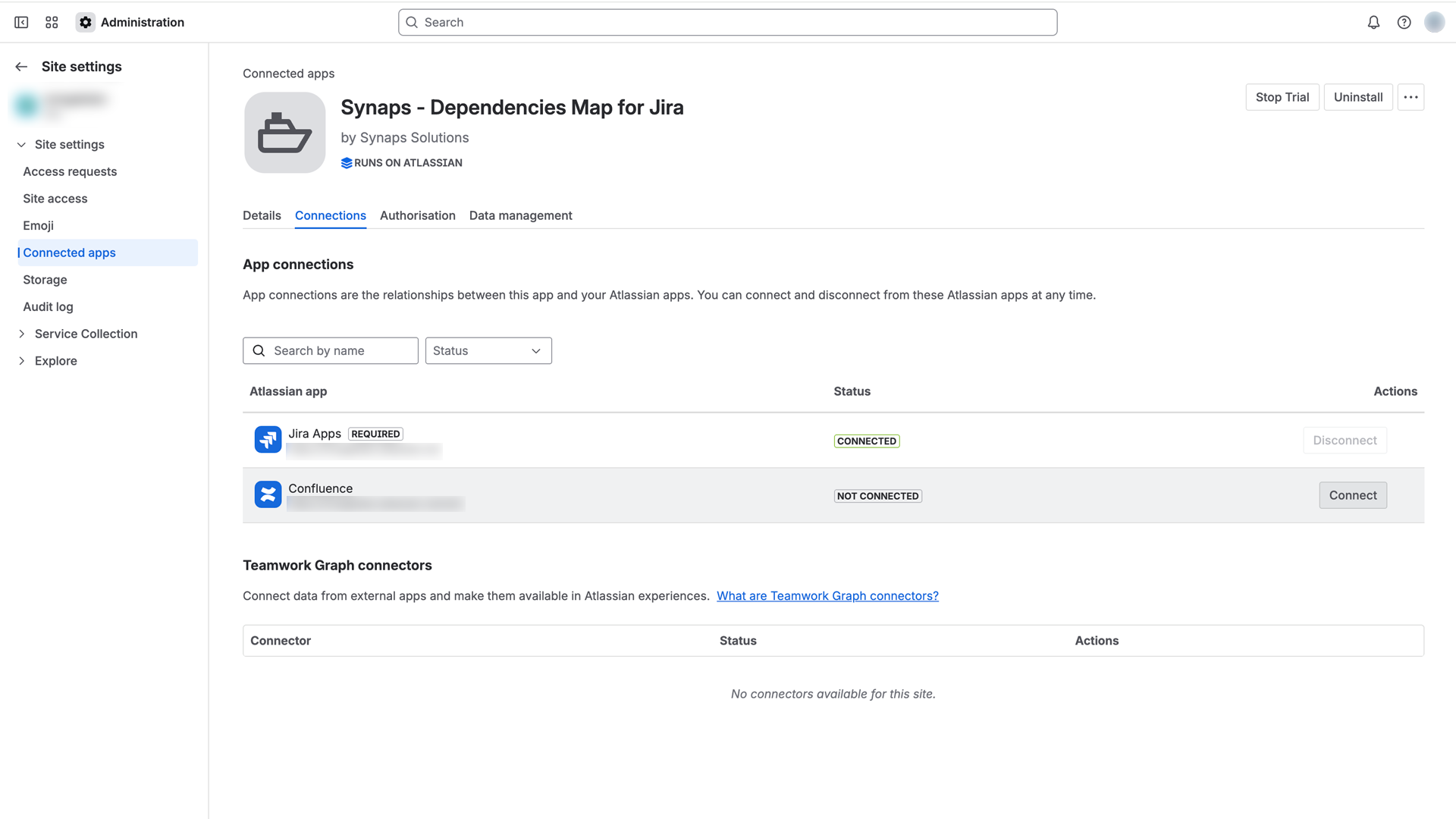Screen dimensions: 1456x819
Task: Click the Atlassian app column header
Action: [x=288, y=391]
